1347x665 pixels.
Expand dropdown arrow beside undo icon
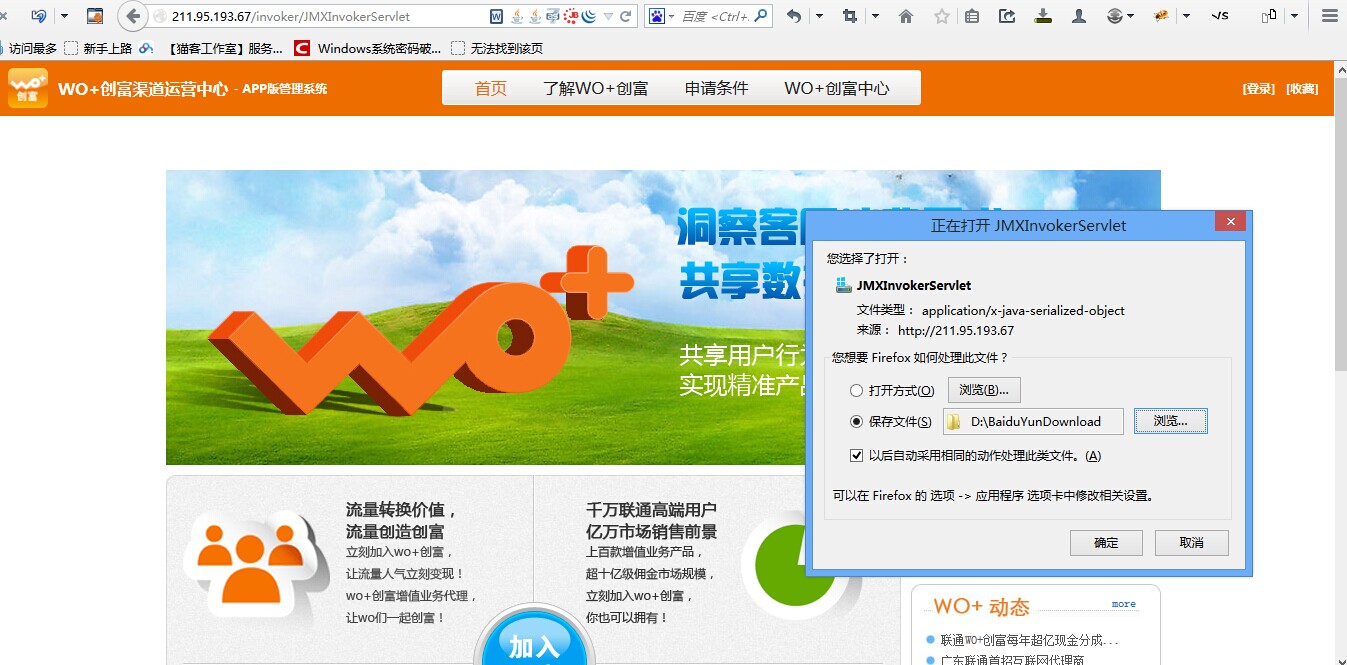tap(820, 16)
